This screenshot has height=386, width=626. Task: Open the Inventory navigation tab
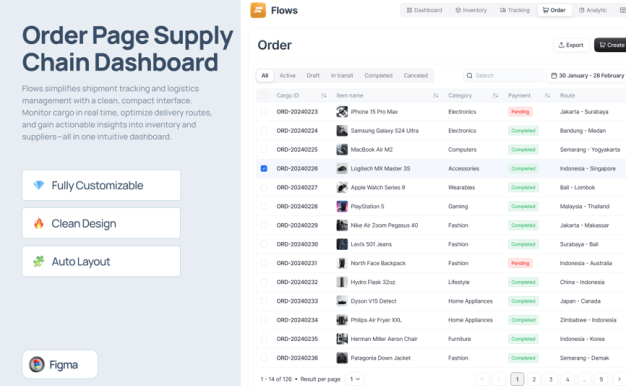471,10
